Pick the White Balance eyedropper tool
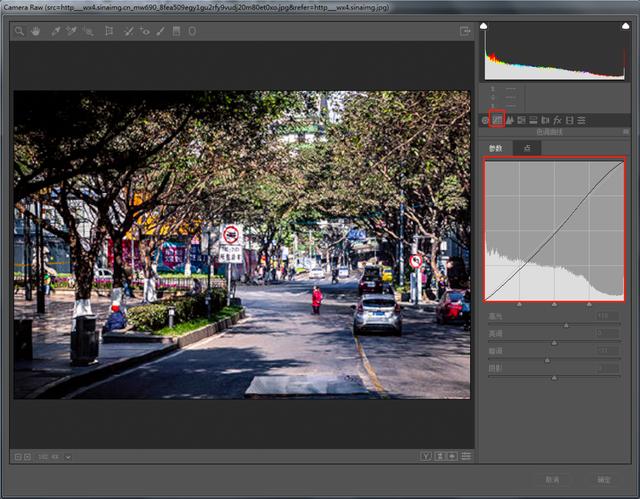 pos(53,31)
